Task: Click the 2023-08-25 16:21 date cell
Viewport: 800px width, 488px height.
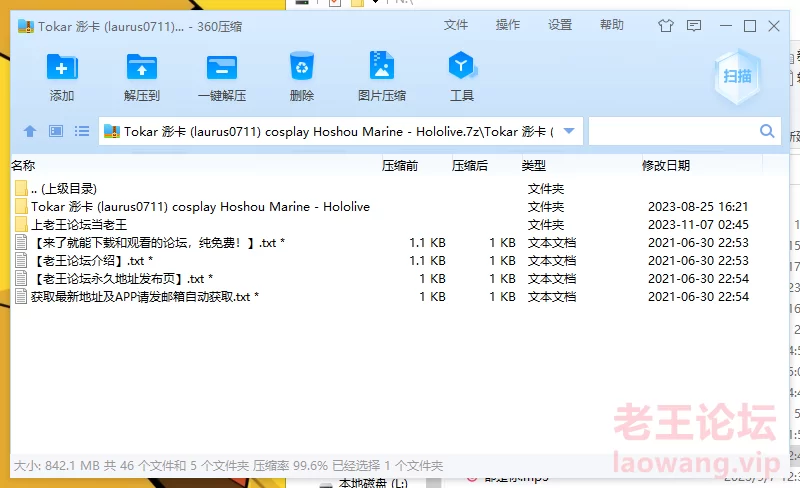Action: click(x=698, y=206)
